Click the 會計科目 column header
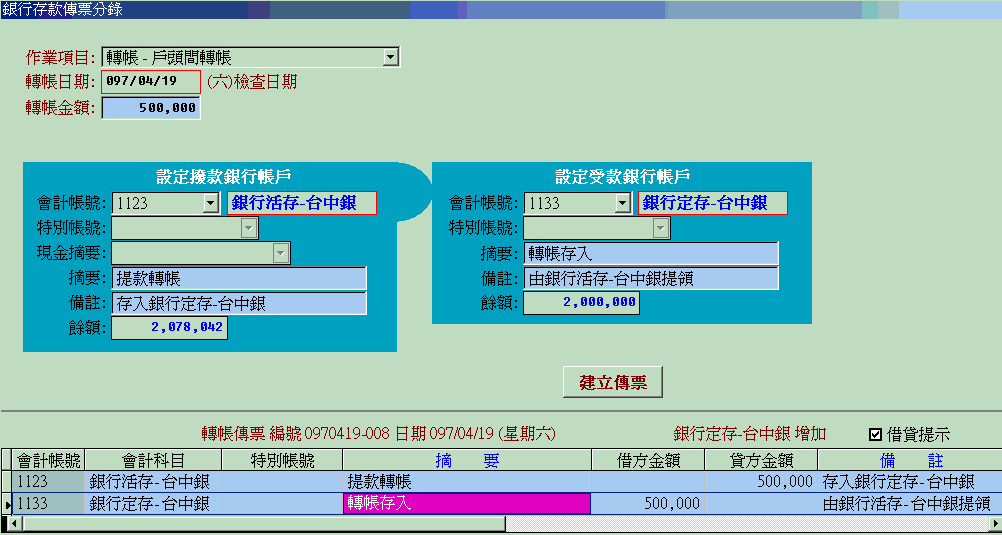The image size is (1002, 535). pyautogui.click(x=153, y=460)
